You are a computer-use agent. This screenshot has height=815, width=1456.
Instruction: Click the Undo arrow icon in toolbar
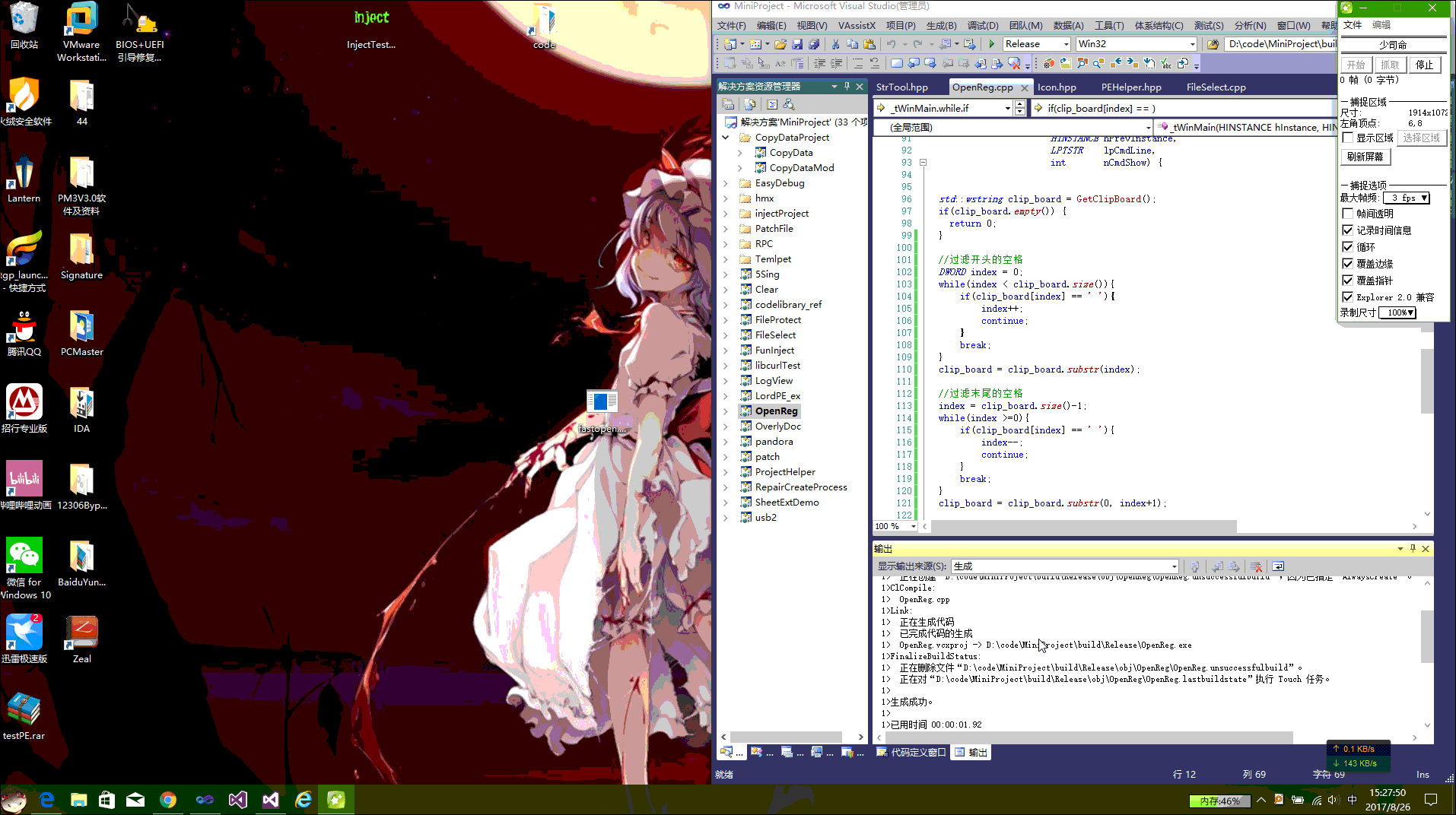(x=891, y=44)
